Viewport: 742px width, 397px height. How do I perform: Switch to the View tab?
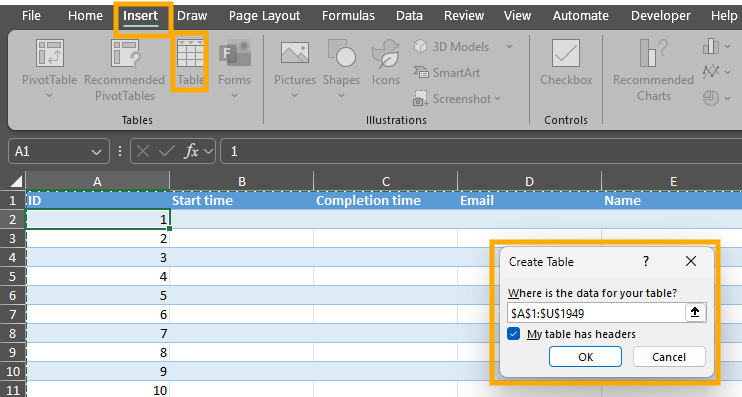517,16
